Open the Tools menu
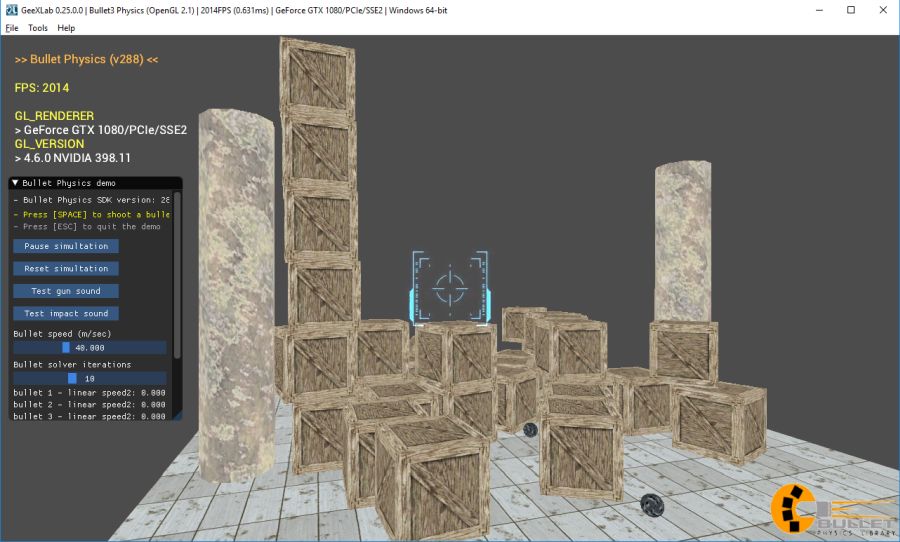The width and height of the screenshot is (900, 542). (x=38, y=28)
